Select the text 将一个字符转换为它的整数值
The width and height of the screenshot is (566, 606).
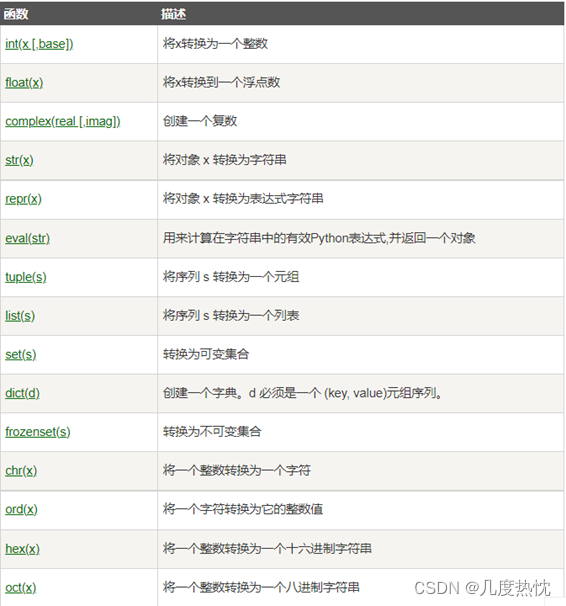point(243,509)
